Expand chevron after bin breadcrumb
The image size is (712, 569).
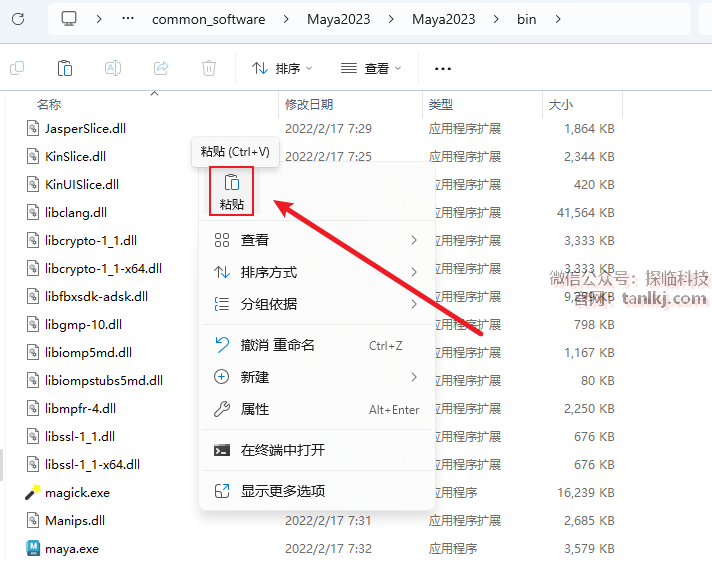pyautogui.click(x=558, y=19)
